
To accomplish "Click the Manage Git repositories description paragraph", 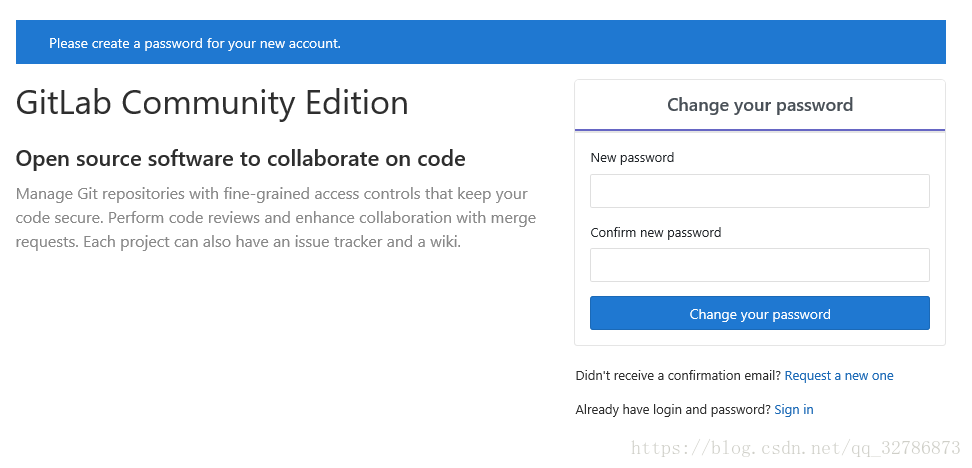I will coord(276,218).
